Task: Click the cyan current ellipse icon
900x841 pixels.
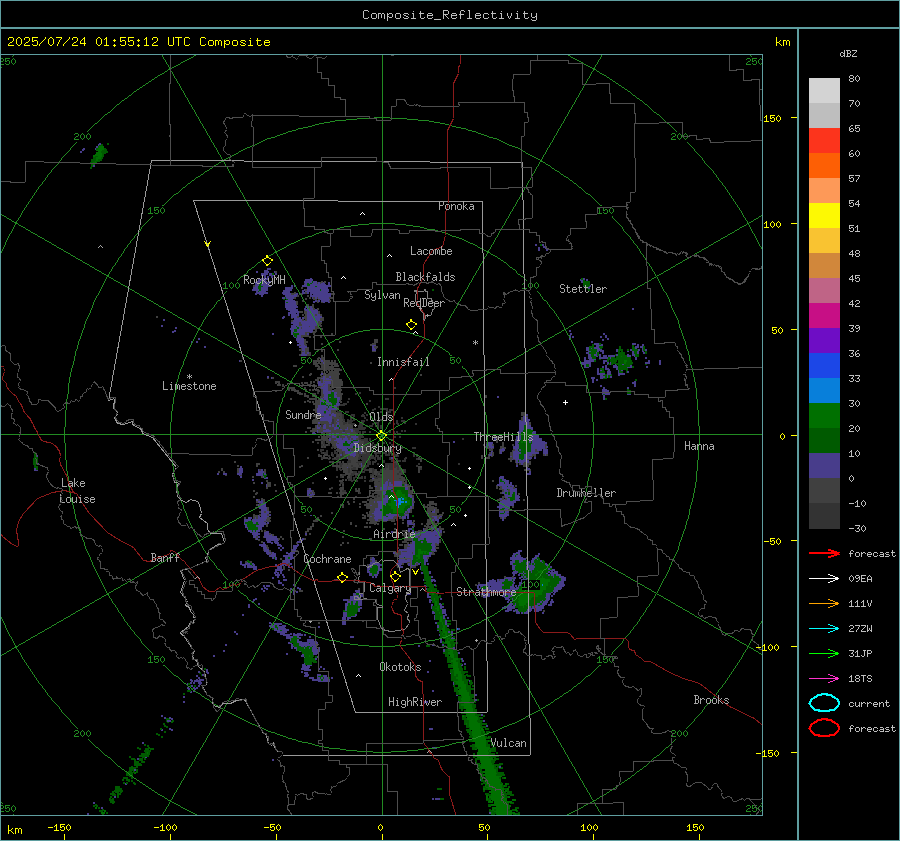Action: (x=824, y=703)
